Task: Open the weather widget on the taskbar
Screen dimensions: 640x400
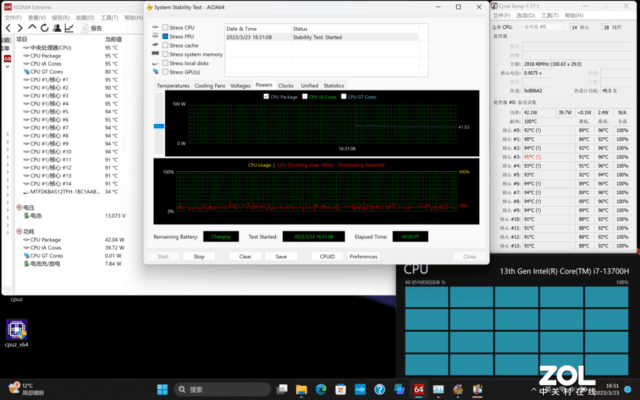Action: pos(20,388)
